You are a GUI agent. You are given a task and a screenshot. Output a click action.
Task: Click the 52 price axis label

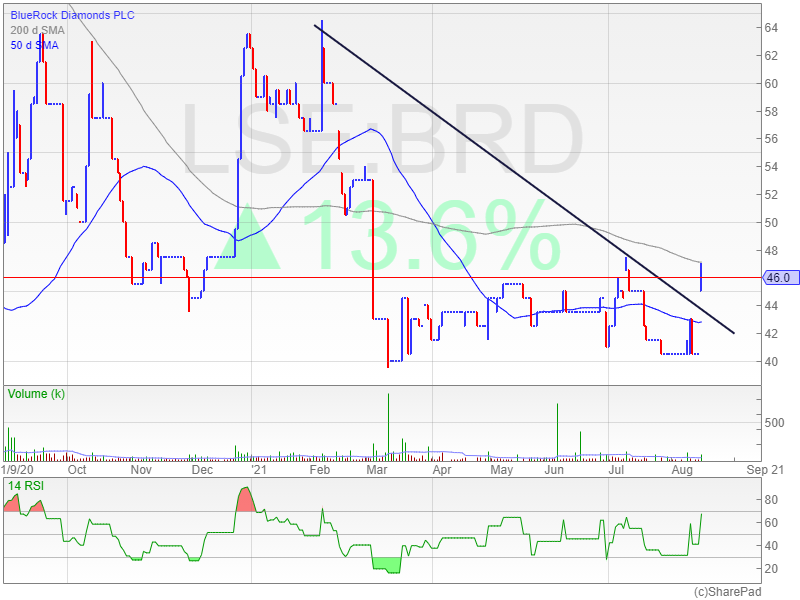[x=771, y=194]
